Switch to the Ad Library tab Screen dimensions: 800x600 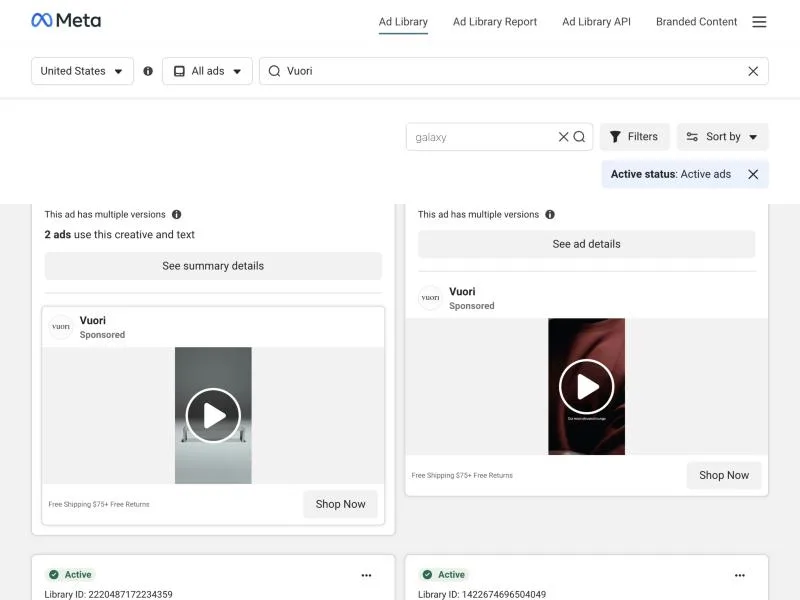[x=403, y=22]
